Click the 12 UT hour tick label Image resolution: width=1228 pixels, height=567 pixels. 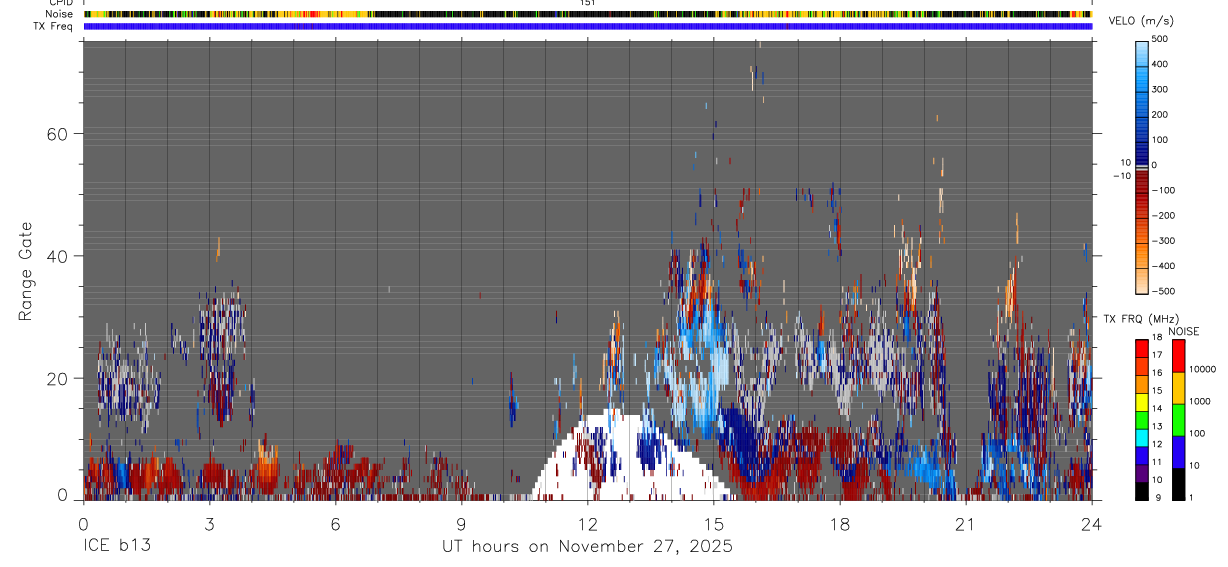click(x=588, y=523)
